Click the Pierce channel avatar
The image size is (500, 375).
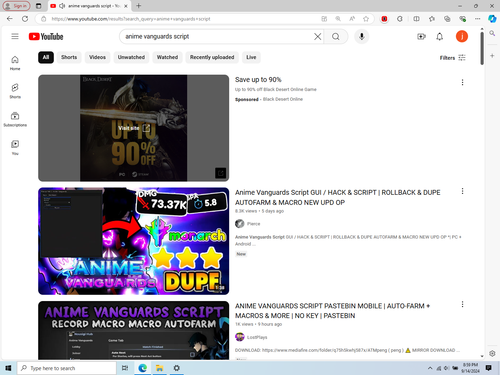240,224
